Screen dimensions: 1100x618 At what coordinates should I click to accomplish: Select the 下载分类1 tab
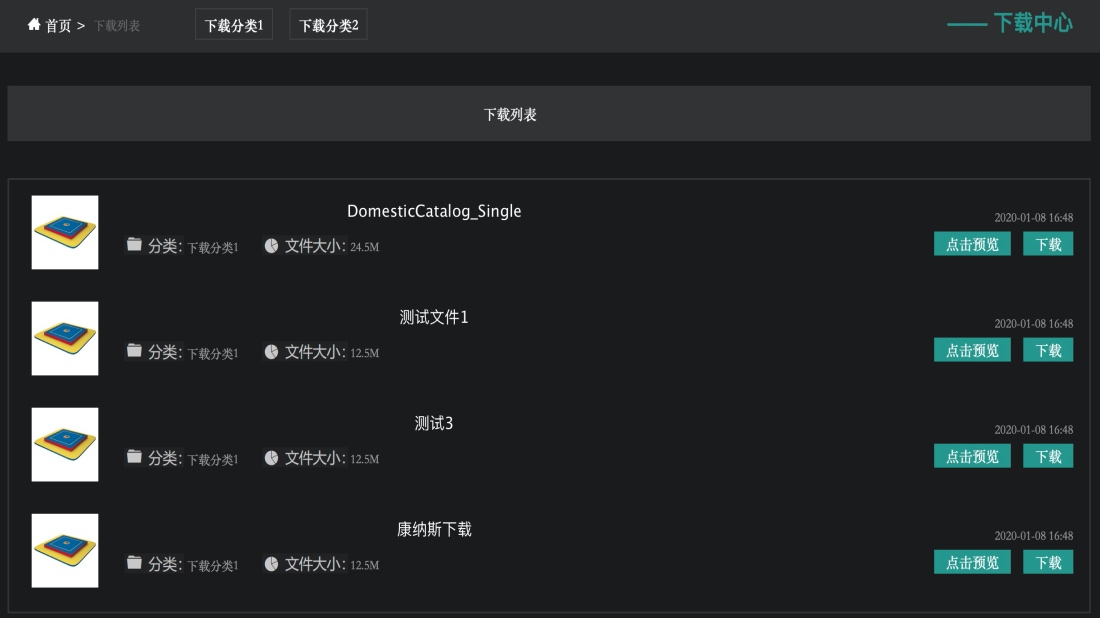[x=233, y=23]
